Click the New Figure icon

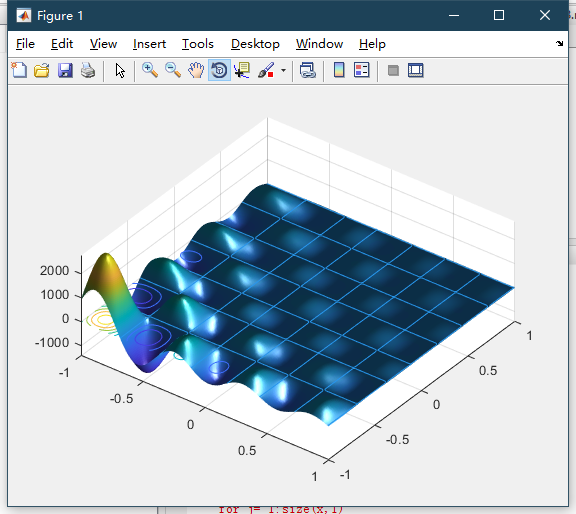[x=19, y=70]
